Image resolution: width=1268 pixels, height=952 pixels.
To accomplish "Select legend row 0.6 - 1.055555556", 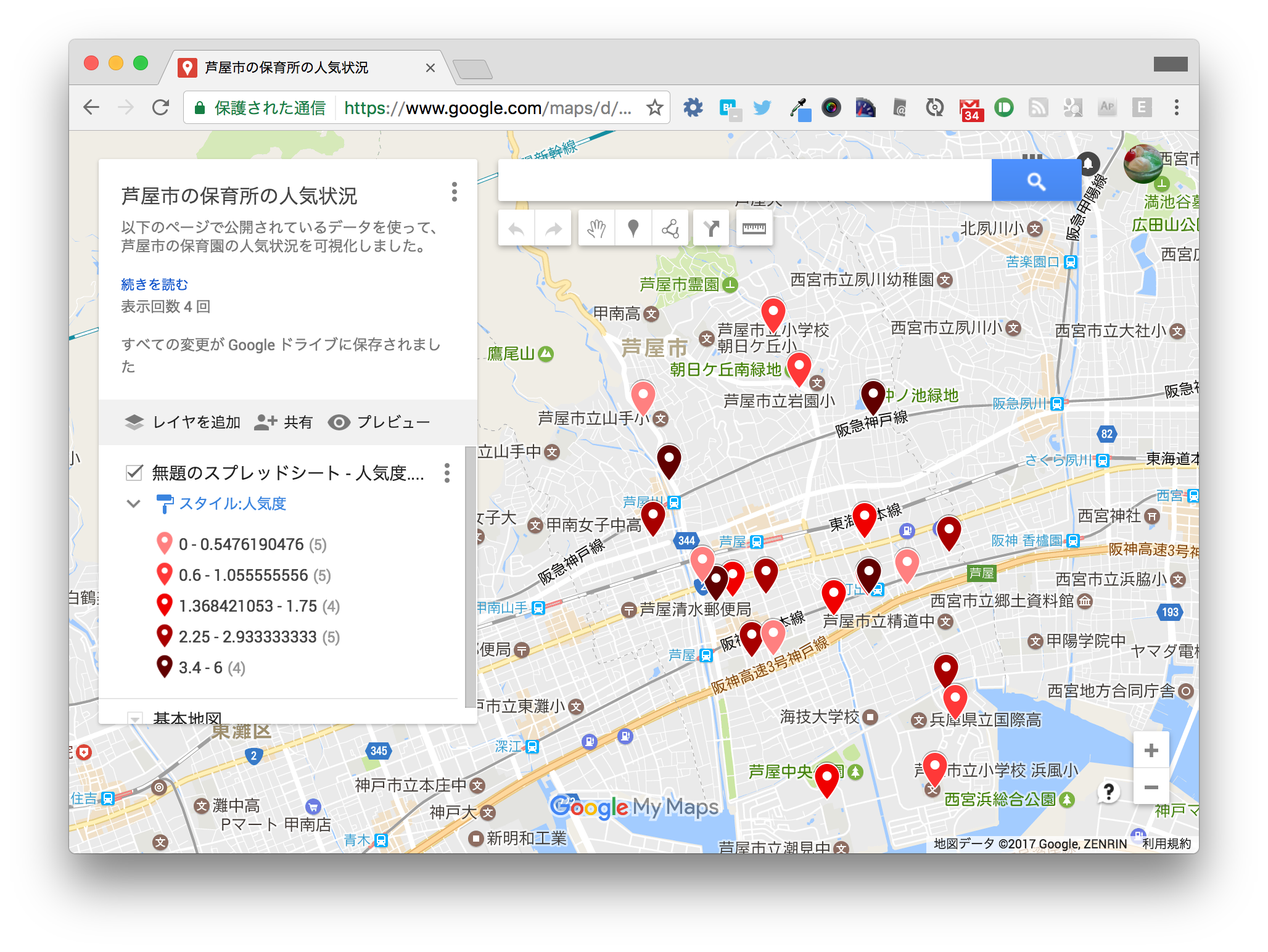I will (243, 575).
